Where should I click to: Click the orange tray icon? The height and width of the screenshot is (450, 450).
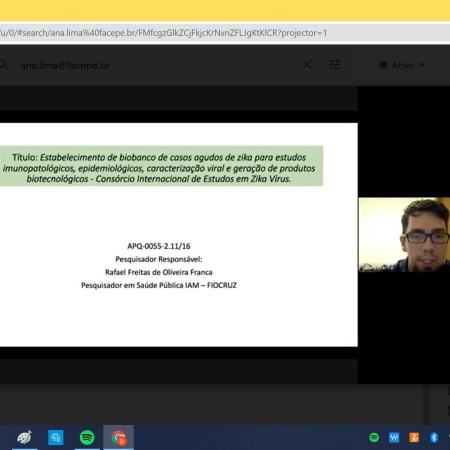pos(414,437)
